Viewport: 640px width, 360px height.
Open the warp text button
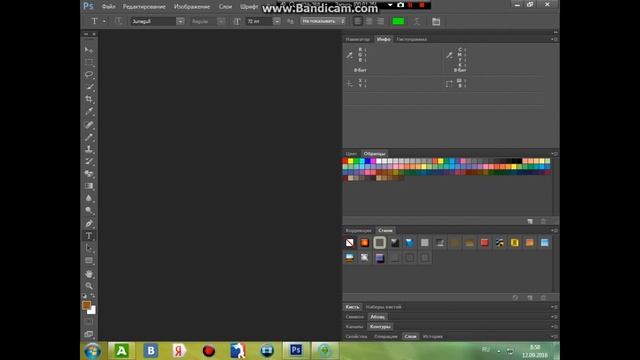click(416, 22)
